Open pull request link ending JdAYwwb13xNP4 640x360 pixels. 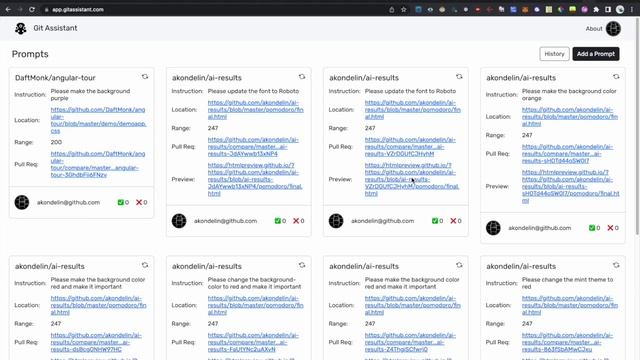pyautogui.click(x=253, y=147)
